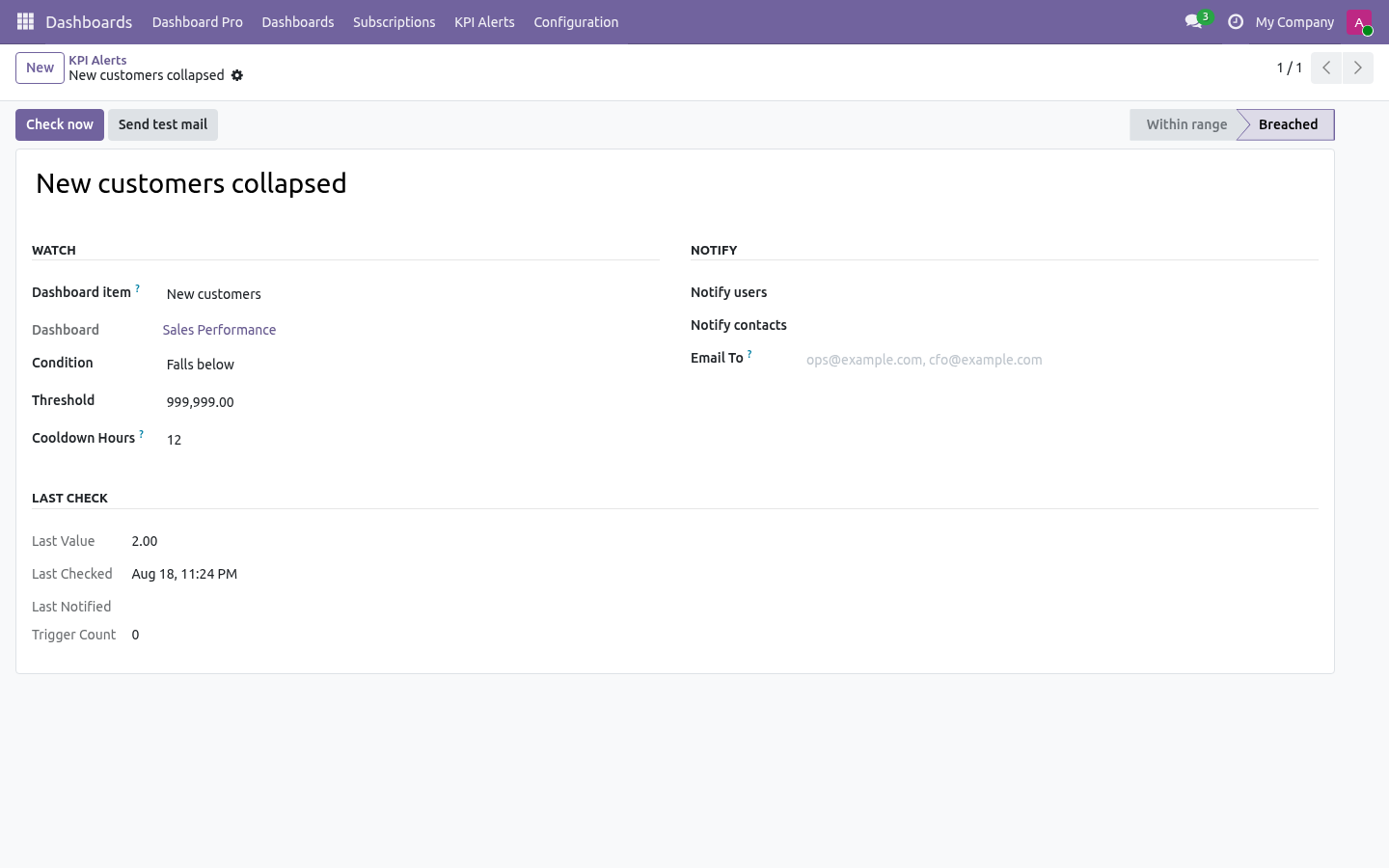
Task: Edit the Cooldown Hours field
Action: (x=411, y=440)
